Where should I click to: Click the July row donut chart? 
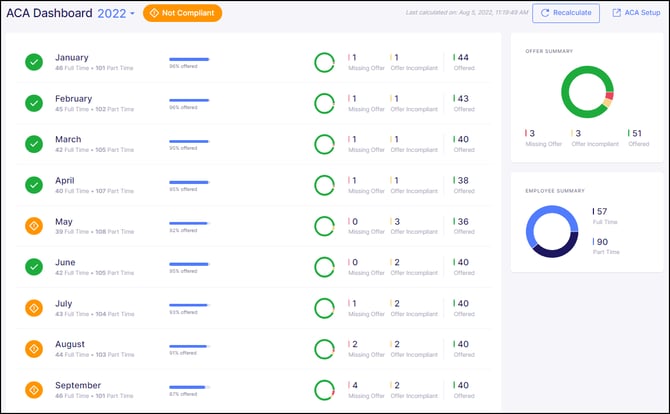coord(324,308)
